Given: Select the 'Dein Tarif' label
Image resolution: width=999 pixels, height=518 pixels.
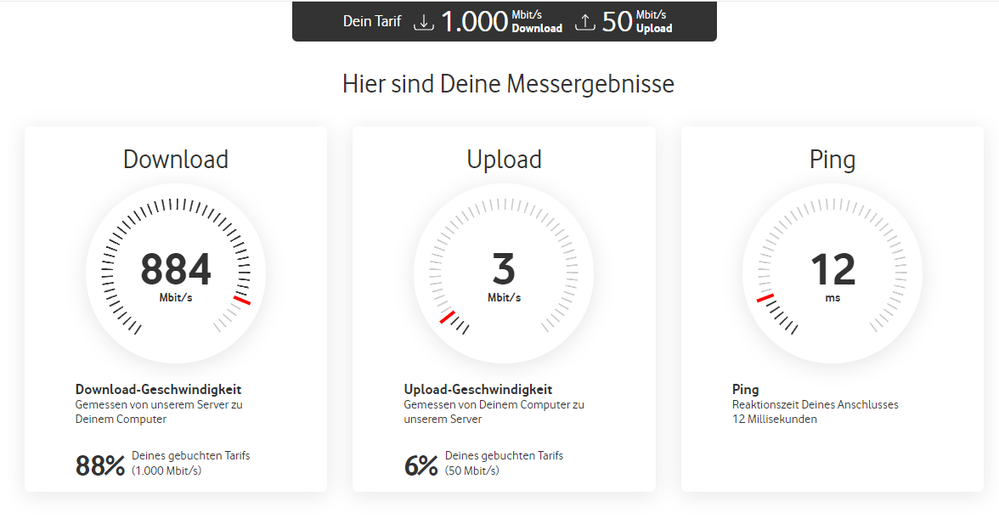Looking at the screenshot, I should coord(372,21).
